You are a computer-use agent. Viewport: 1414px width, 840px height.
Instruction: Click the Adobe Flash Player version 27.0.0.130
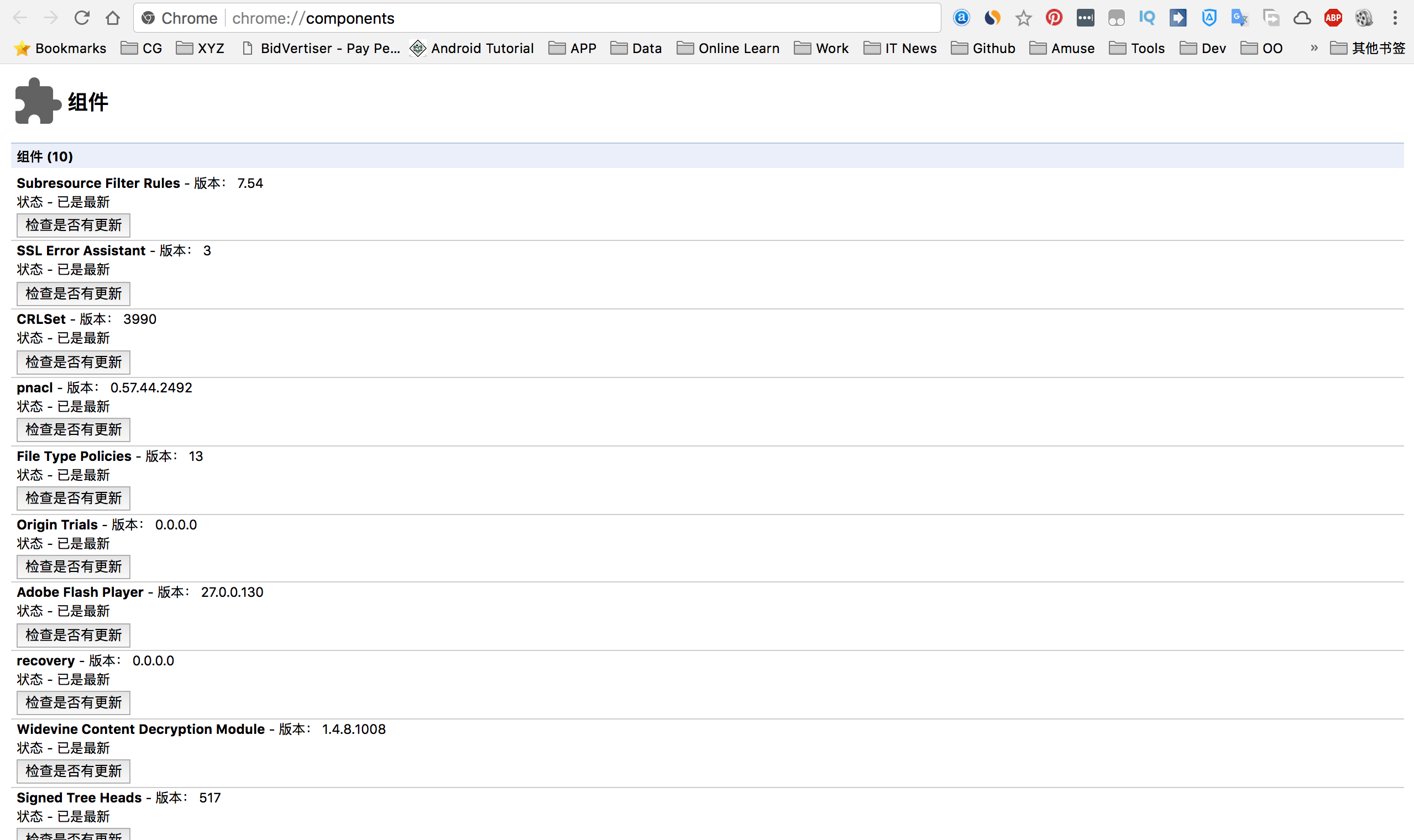click(x=232, y=592)
